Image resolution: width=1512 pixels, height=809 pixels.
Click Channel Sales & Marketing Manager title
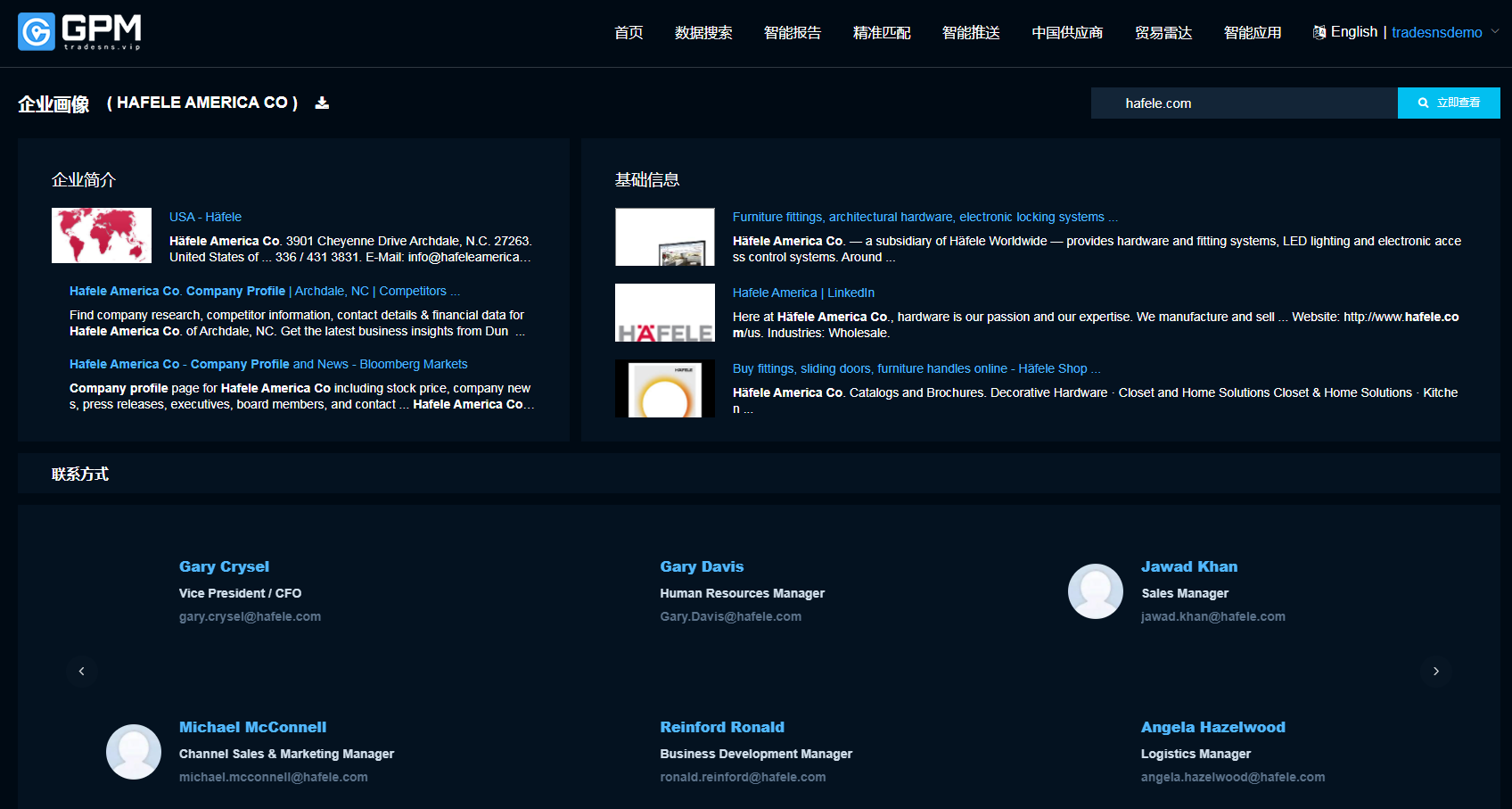tap(286, 754)
